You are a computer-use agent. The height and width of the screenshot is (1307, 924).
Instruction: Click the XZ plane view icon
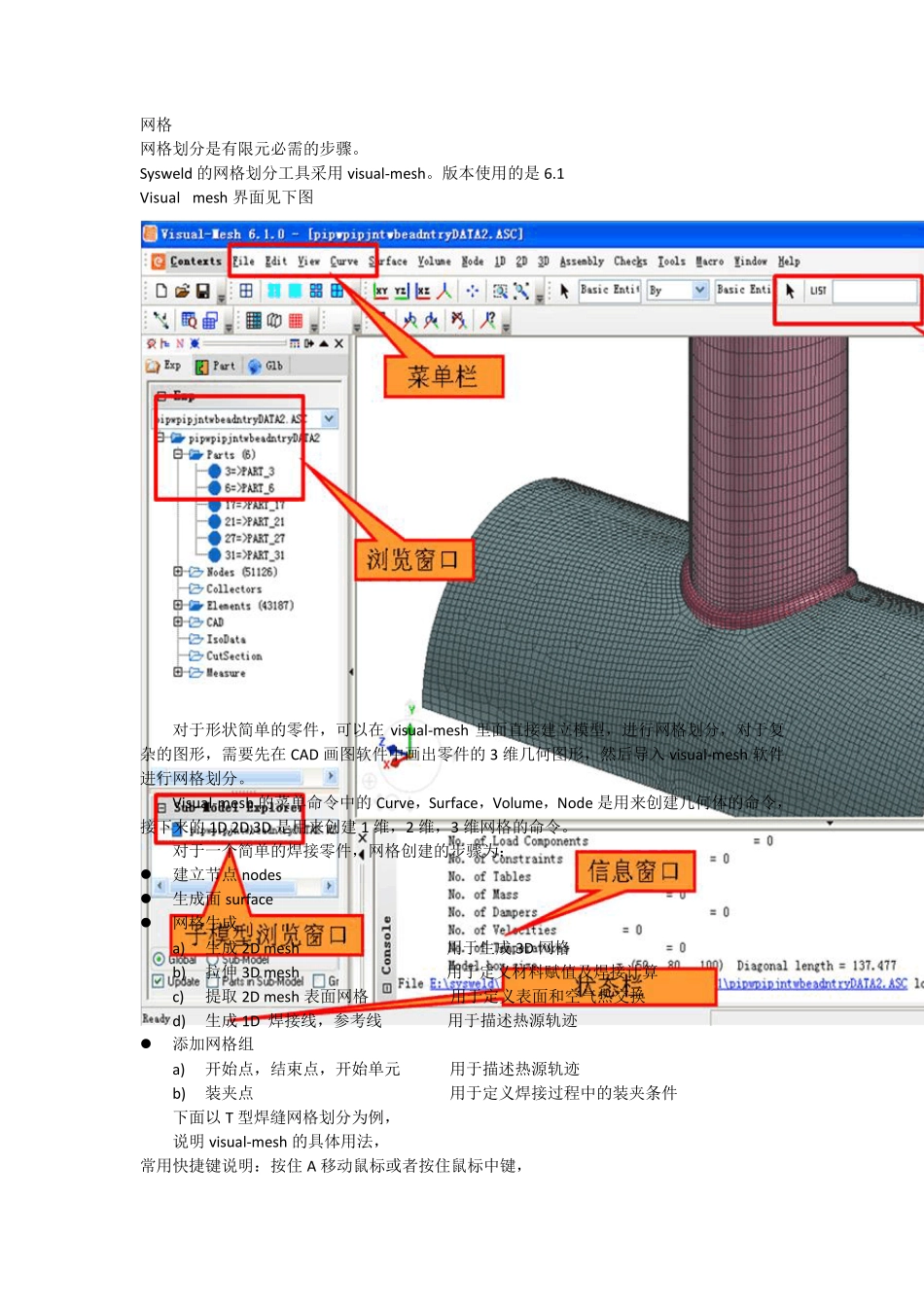click(422, 291)
